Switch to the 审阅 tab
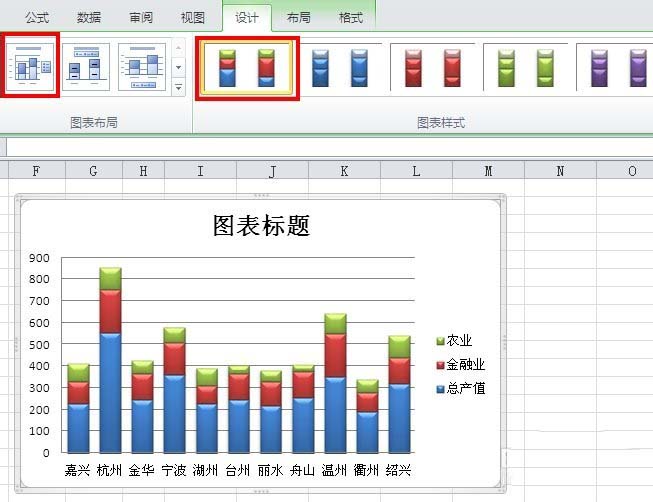The height and width of the screenshot is (502, 653). [141, 17]
